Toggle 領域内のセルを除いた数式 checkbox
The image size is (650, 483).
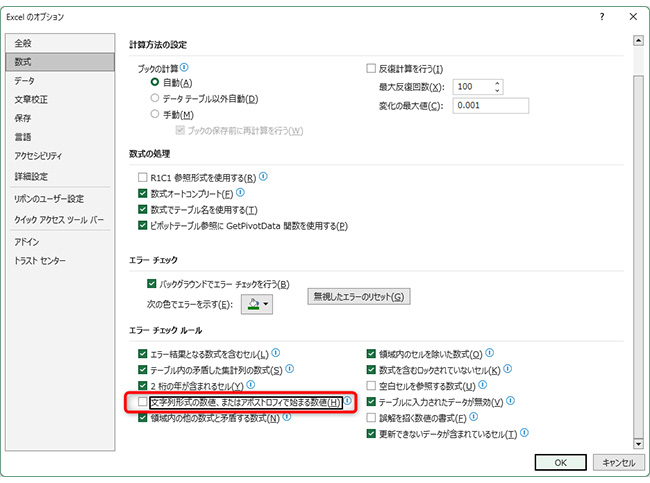point(371,354)
